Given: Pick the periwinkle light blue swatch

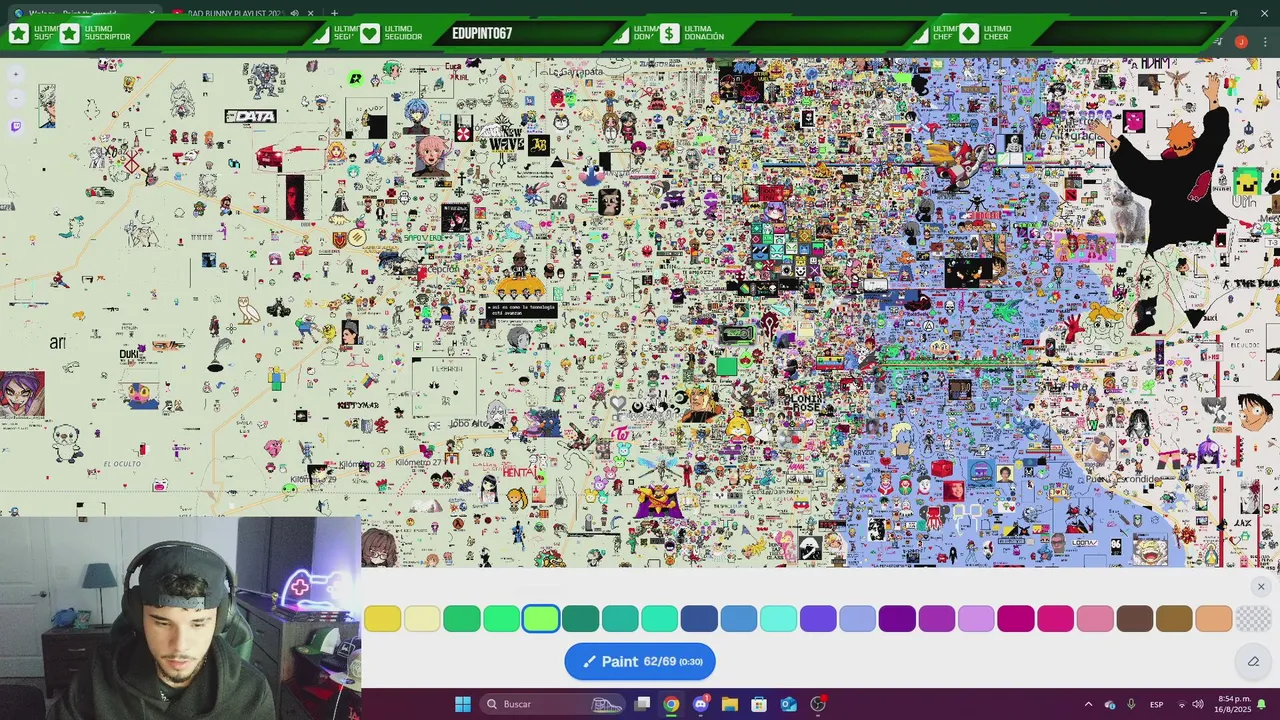Looking at the screenshot, I should coord(857,619).
